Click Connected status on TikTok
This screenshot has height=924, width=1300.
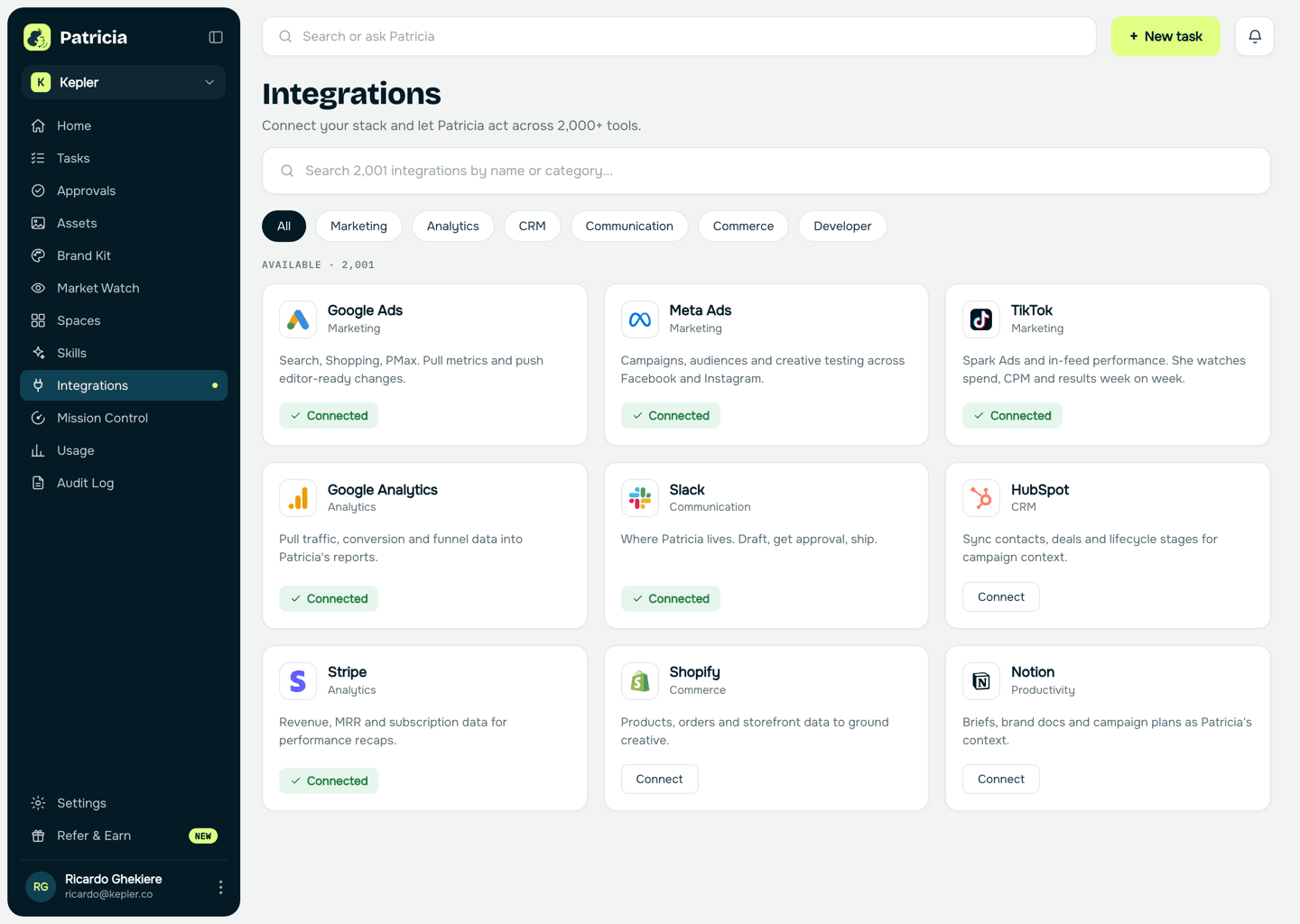click(1012, 416)
